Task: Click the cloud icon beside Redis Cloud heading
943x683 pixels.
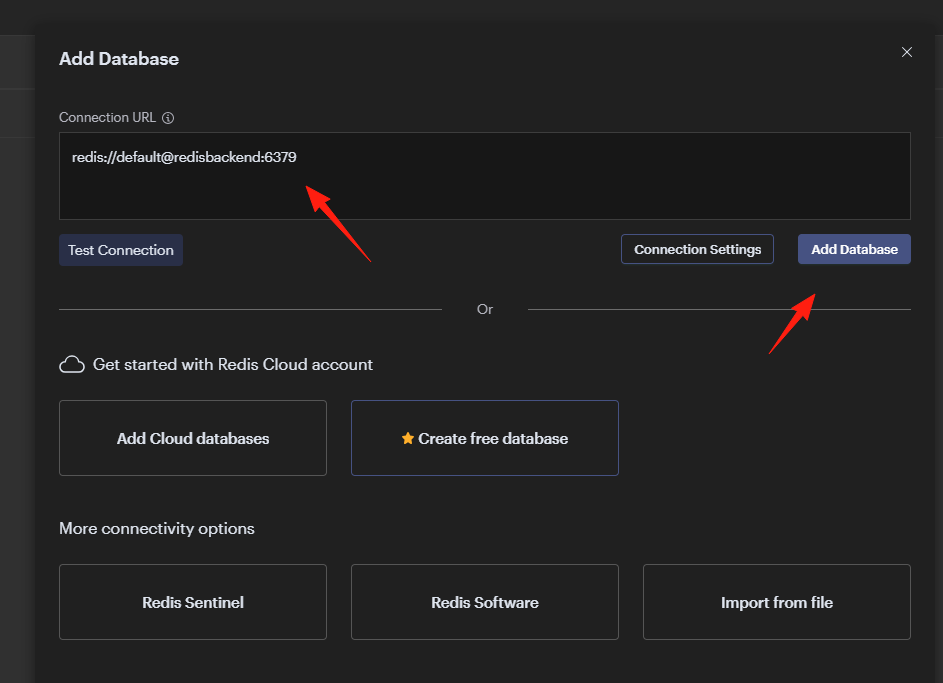Action: click(72, 364)
